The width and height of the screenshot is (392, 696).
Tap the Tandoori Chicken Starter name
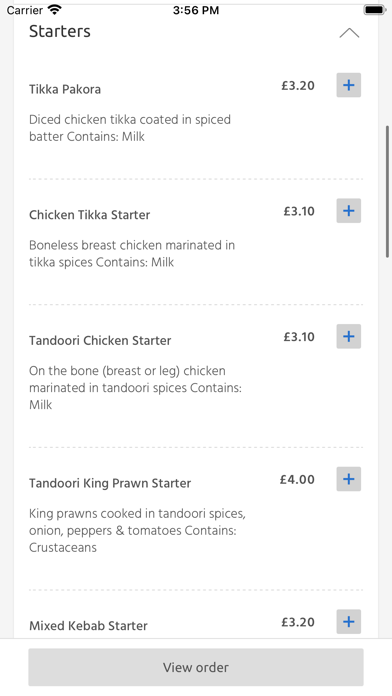[x=100, y=340]
